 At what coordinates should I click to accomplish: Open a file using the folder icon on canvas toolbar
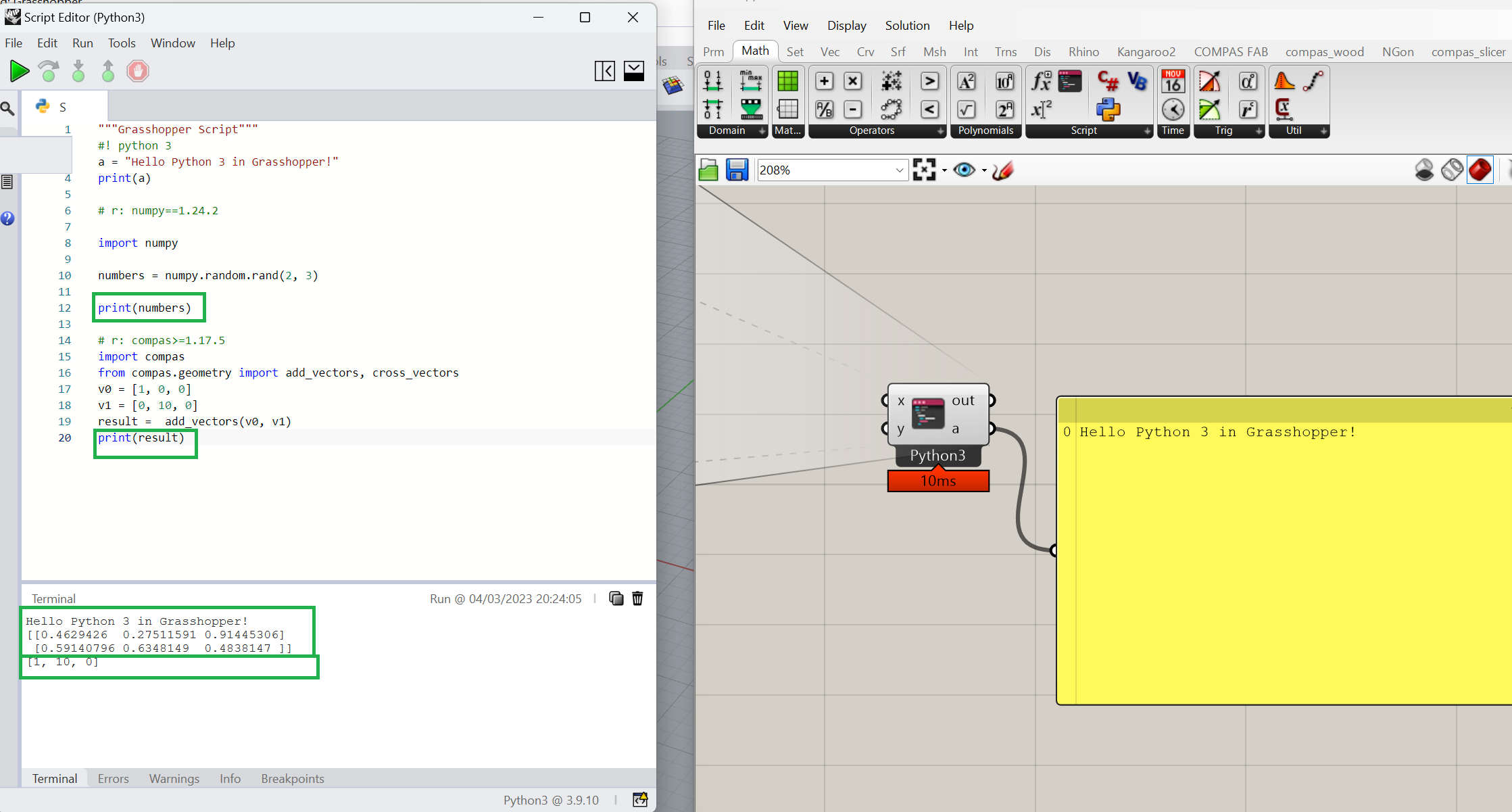(708, 169)
